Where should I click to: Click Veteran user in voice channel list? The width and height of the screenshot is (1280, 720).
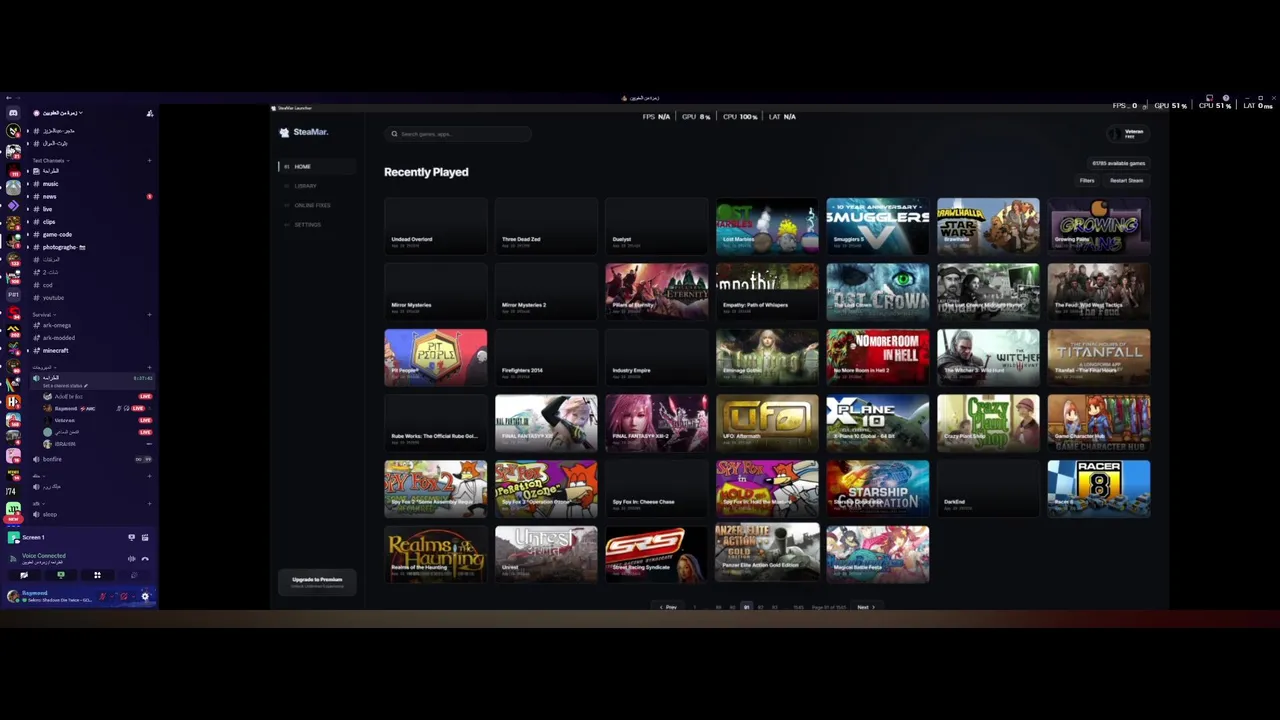[x=98, y=420]
